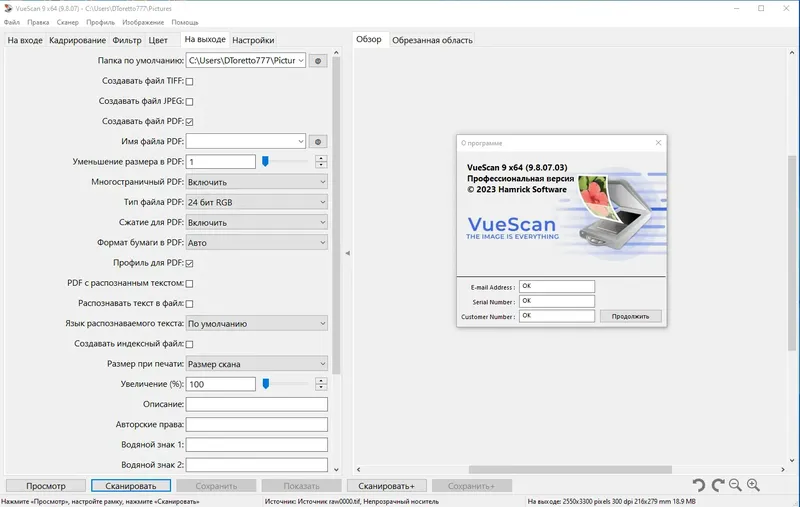Browse default folder with the @ button
The height and width of the screenshot is (507, 800).
coord(318,61)
